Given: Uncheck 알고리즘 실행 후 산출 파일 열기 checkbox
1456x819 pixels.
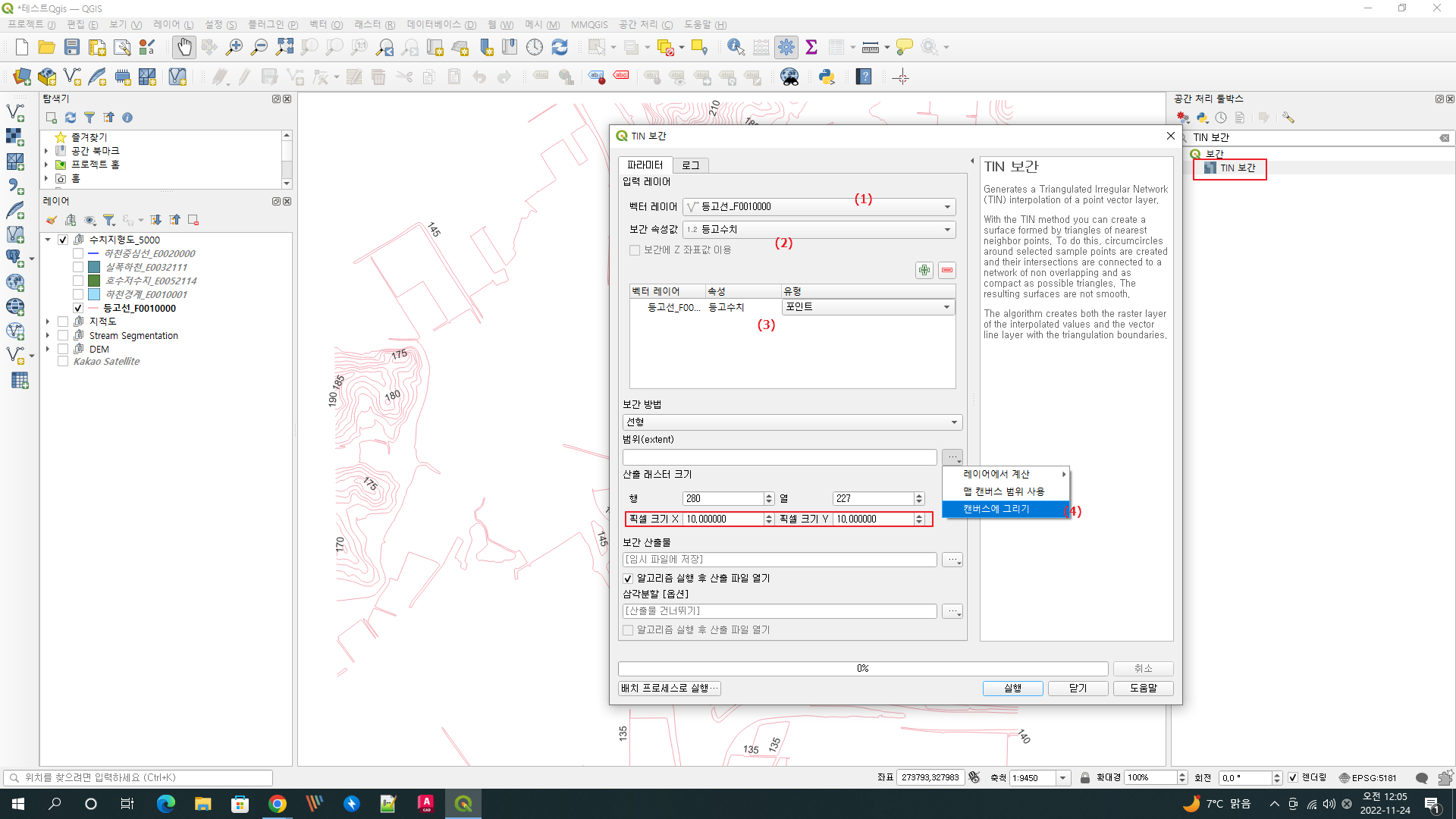Looking at the screenshot, I should coord(628,579).
